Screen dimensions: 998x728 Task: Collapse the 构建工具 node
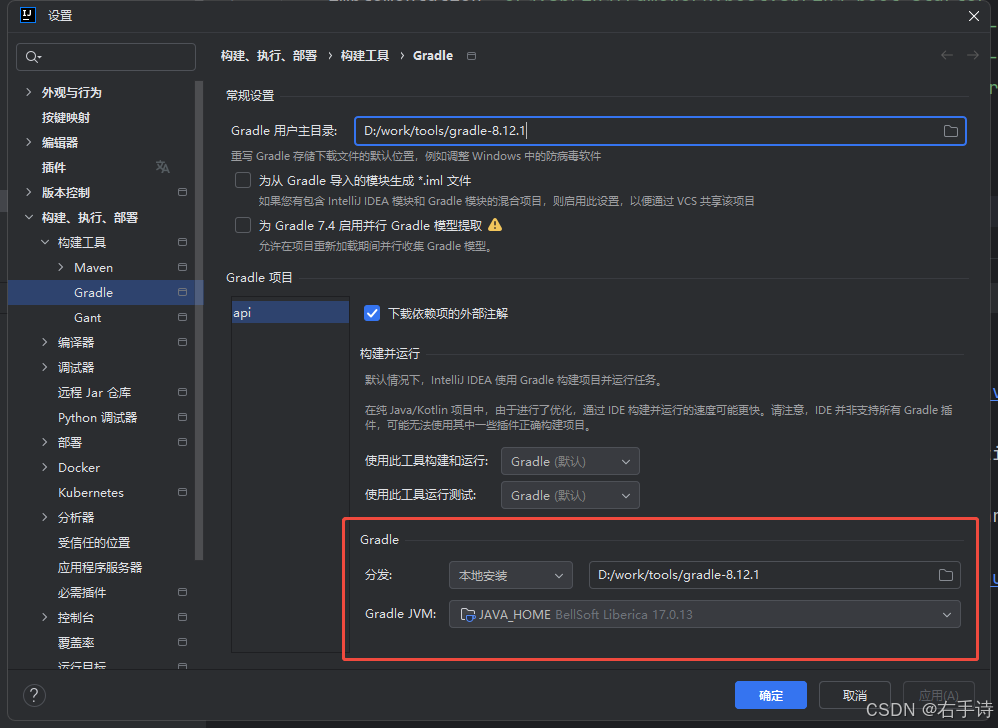pos(45,242)
